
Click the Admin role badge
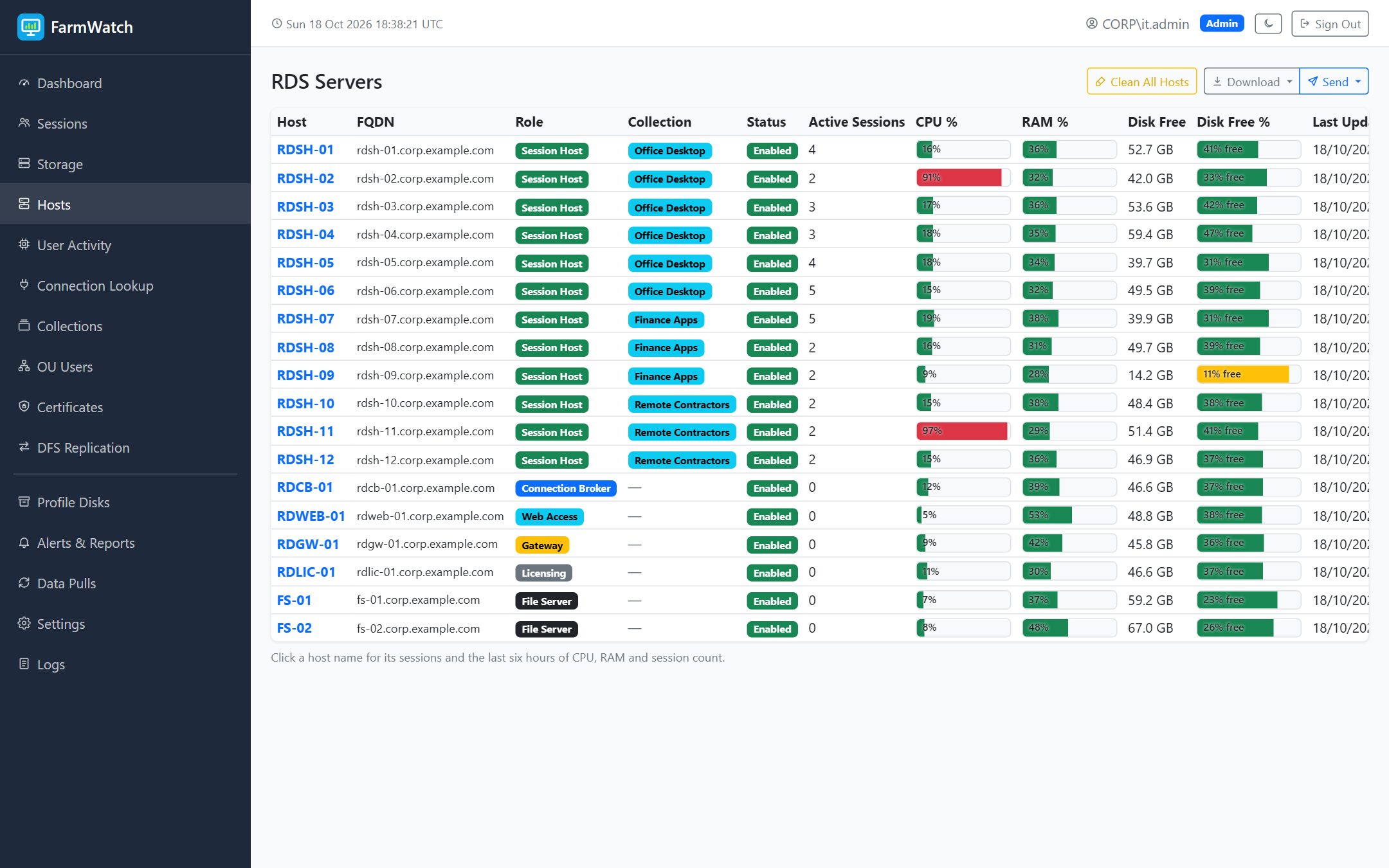tap(1222, 24)
